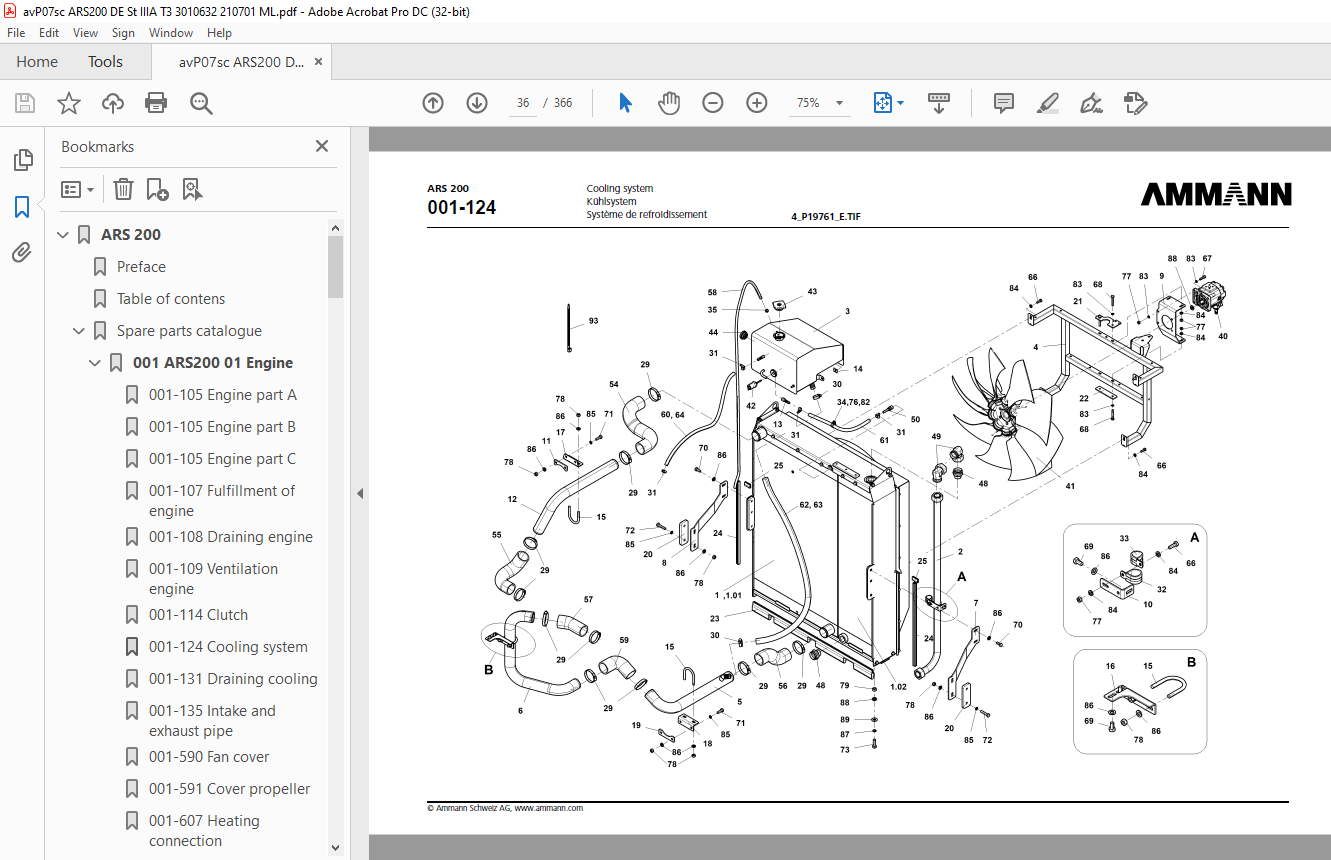
Task: Open fit page options dropdown arrow
Action: (x=900, y=103)
